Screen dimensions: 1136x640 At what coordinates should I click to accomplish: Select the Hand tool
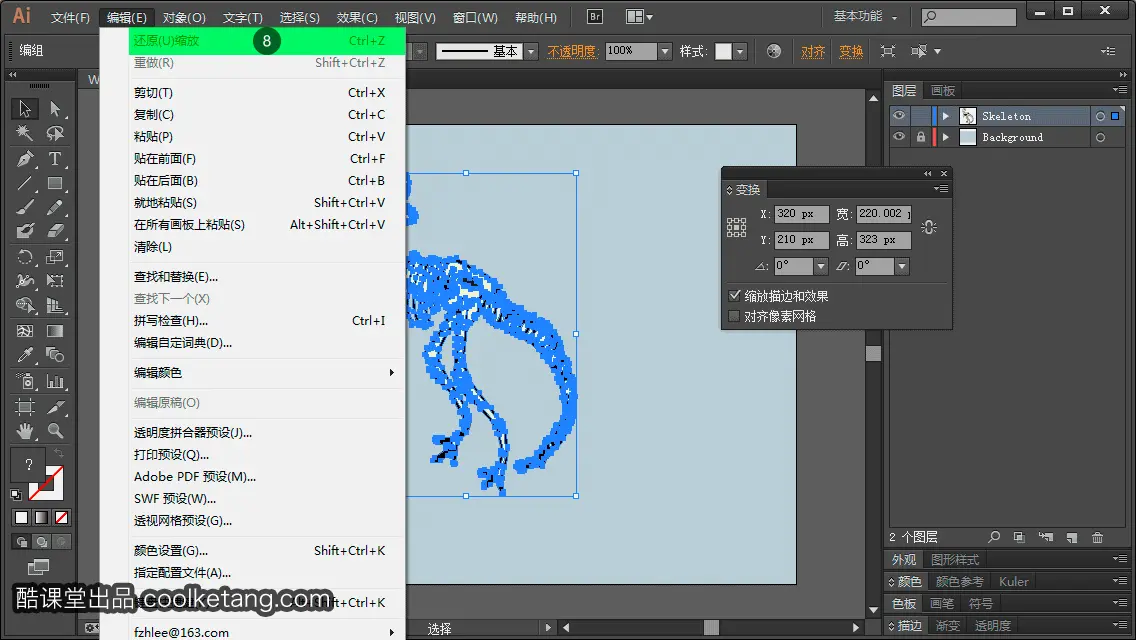click(x=25, y=431)
